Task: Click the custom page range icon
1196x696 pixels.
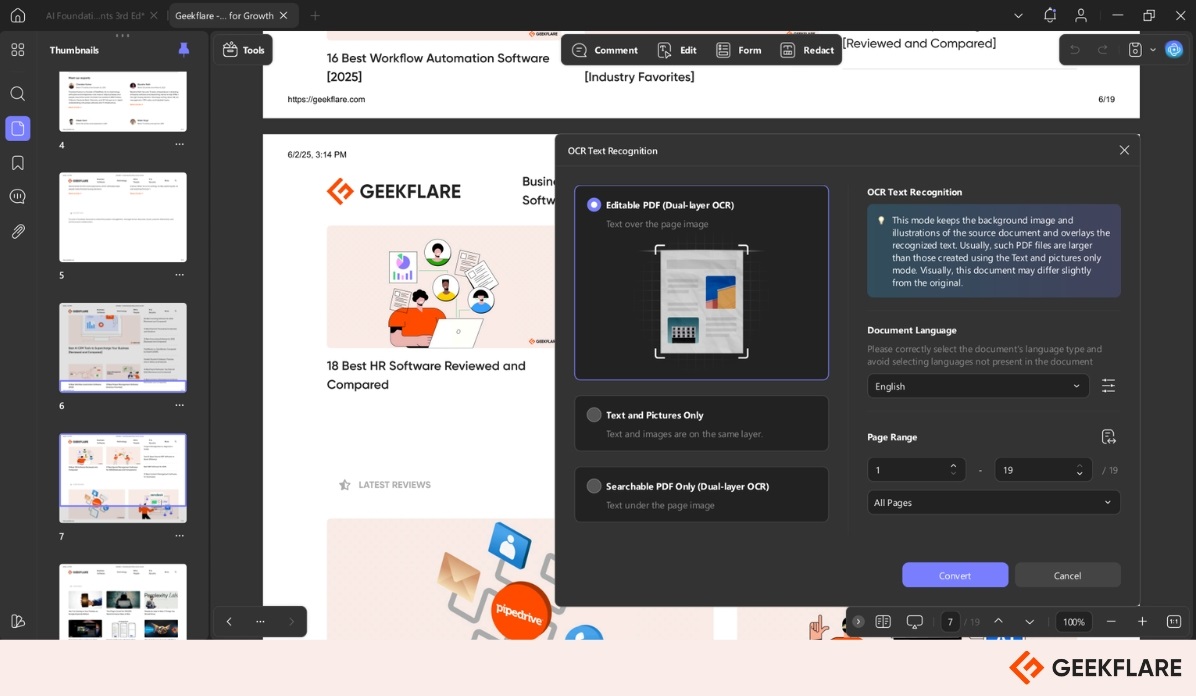Action: 1108,437
